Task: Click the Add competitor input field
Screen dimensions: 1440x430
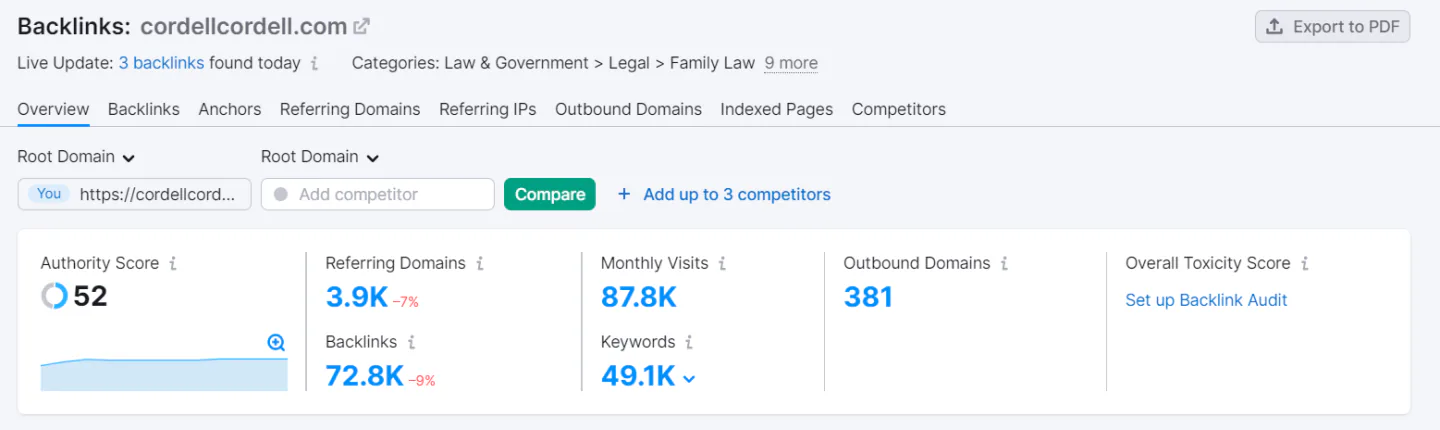Action: [378, 194]
